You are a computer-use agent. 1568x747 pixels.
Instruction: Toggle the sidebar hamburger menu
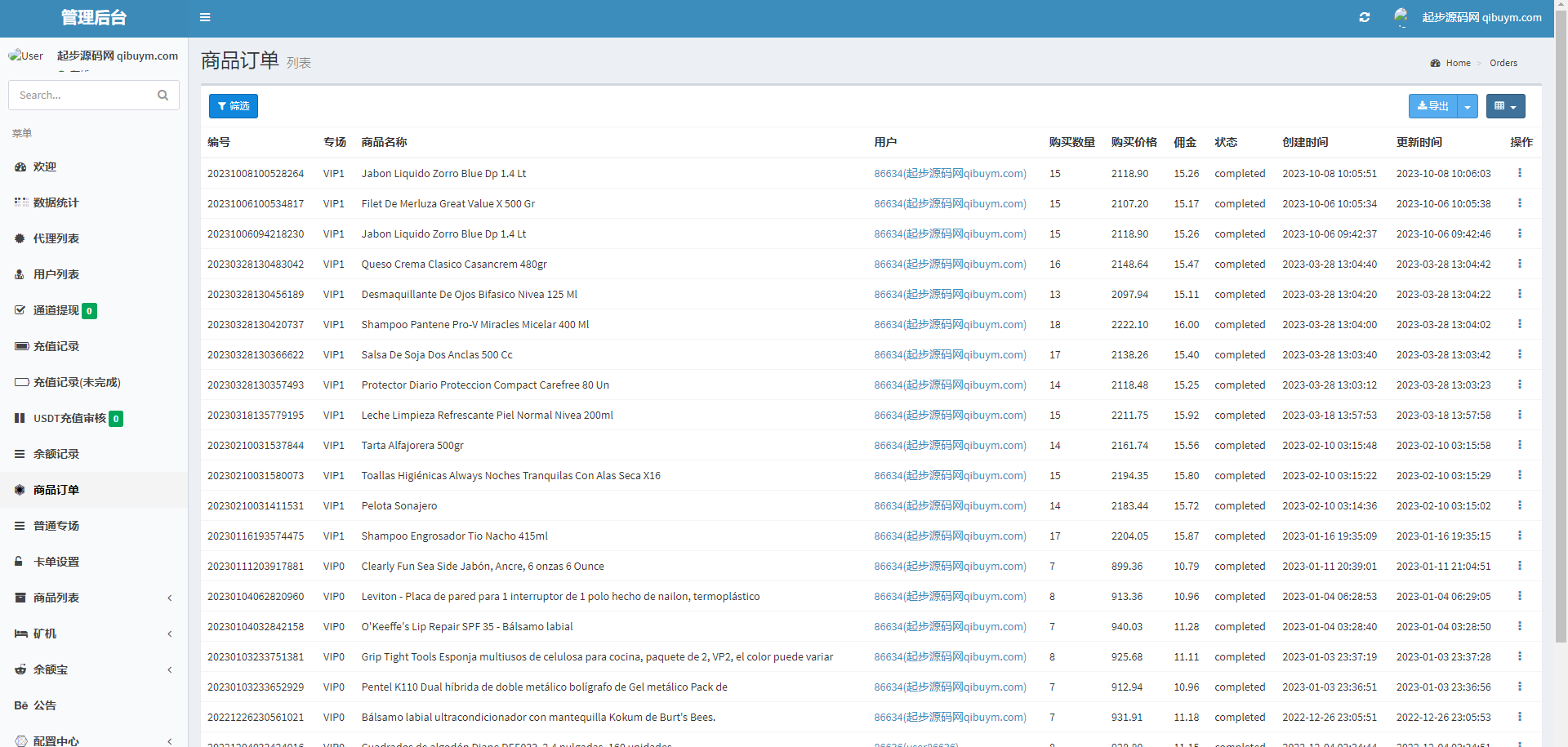205,17
